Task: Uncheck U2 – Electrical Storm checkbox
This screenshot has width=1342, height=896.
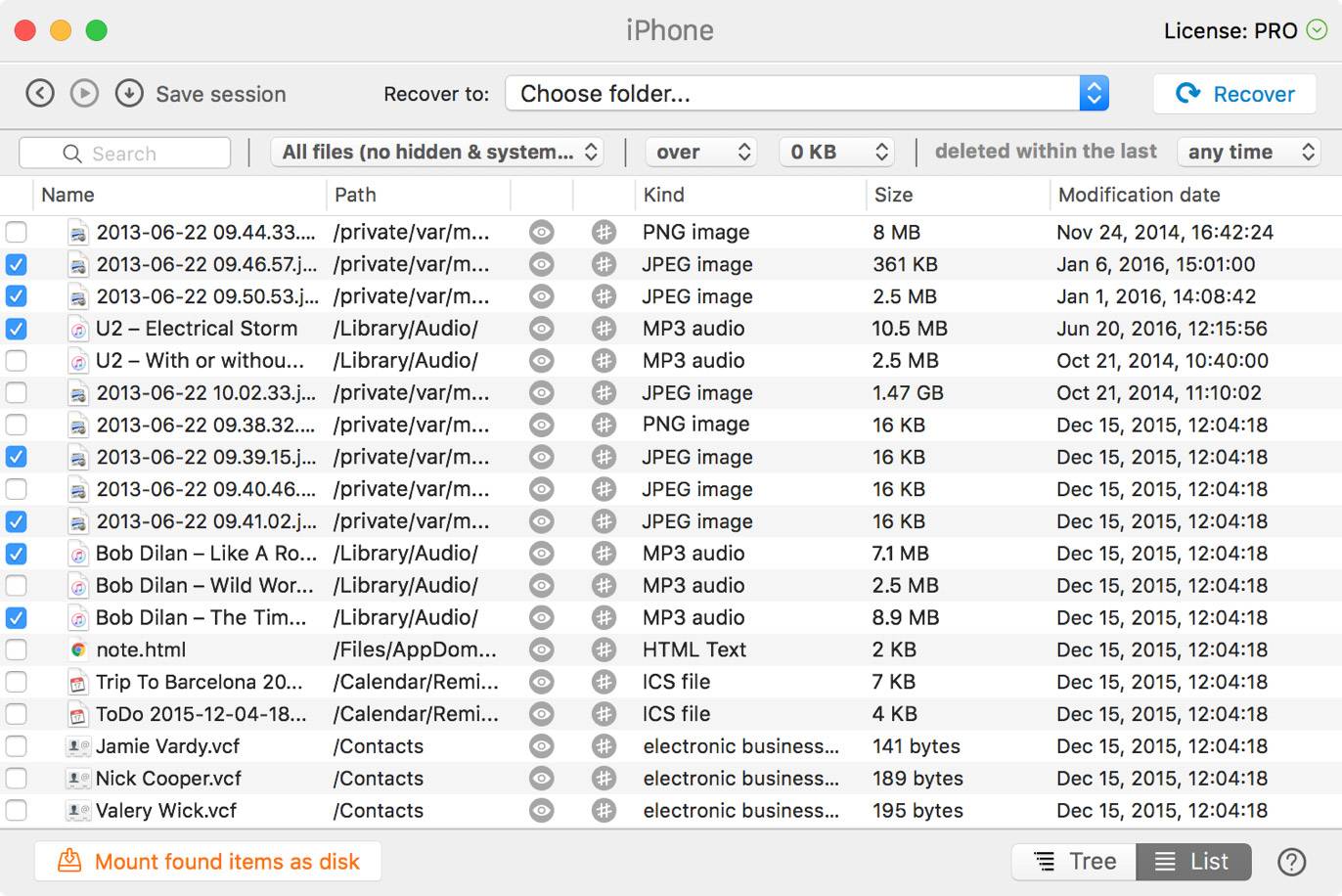Action: (16, 329)
